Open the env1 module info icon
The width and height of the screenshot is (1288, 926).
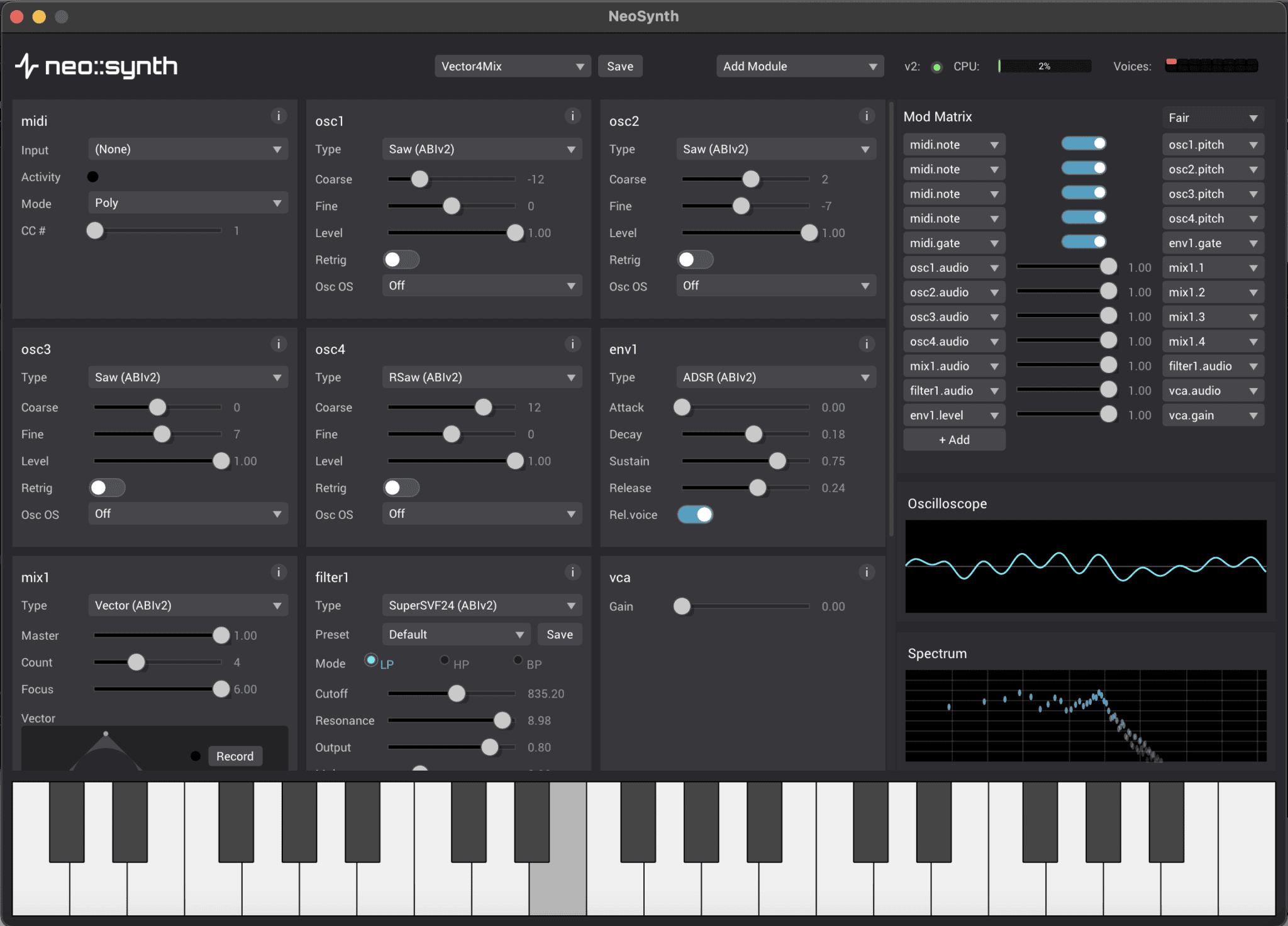(x=867, y=344)
